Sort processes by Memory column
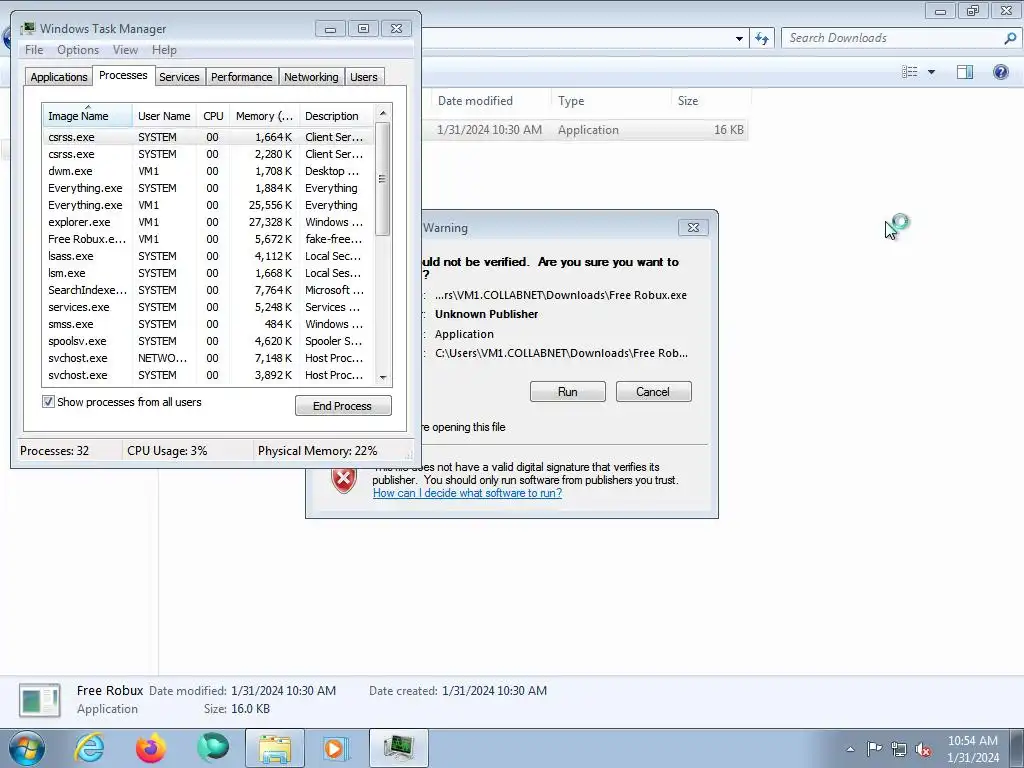Viewport: 1024px width, 768px height. [x=264, y=116]
